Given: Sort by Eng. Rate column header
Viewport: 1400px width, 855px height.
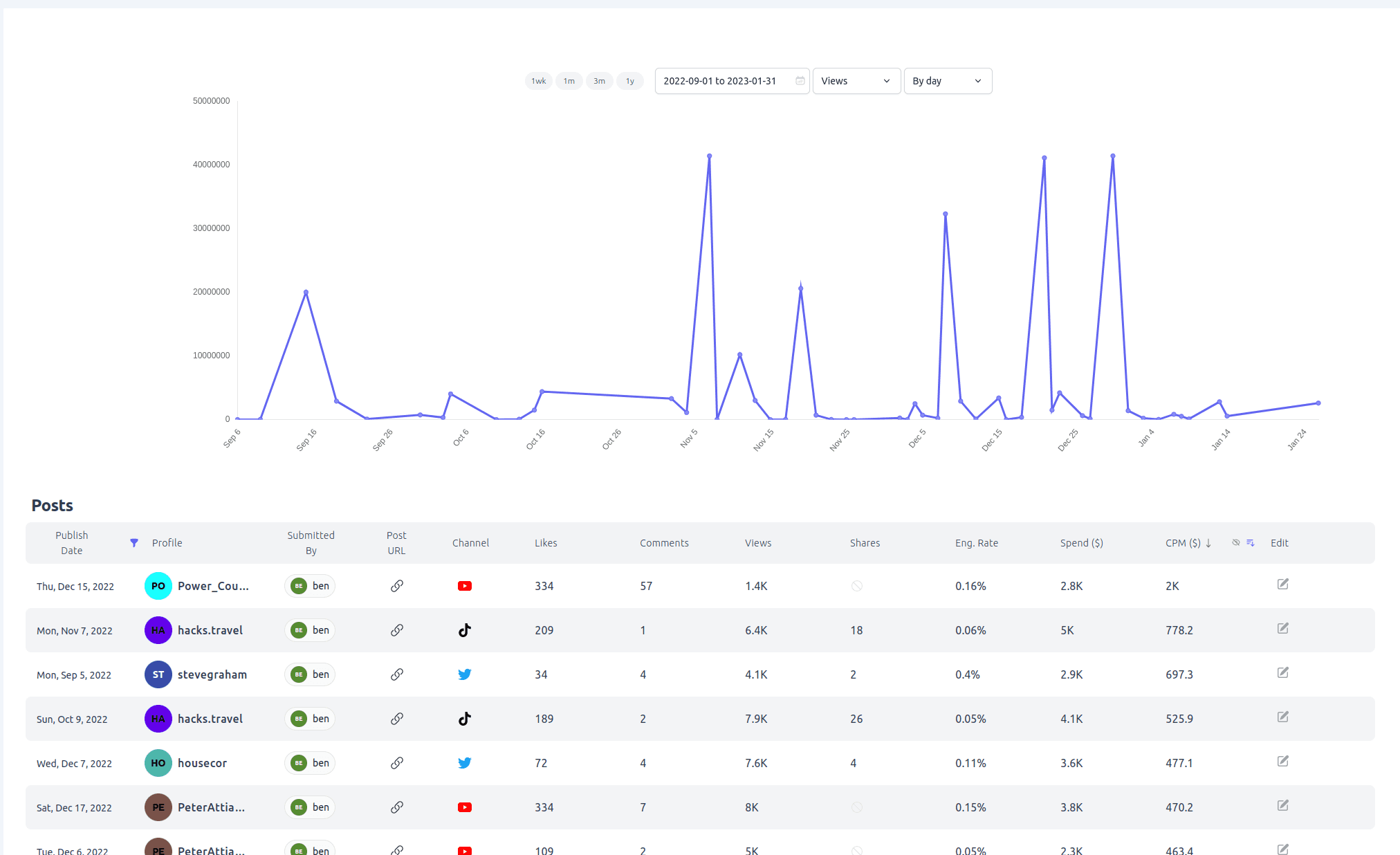Looking at the screenshot, I should point(977,543).
